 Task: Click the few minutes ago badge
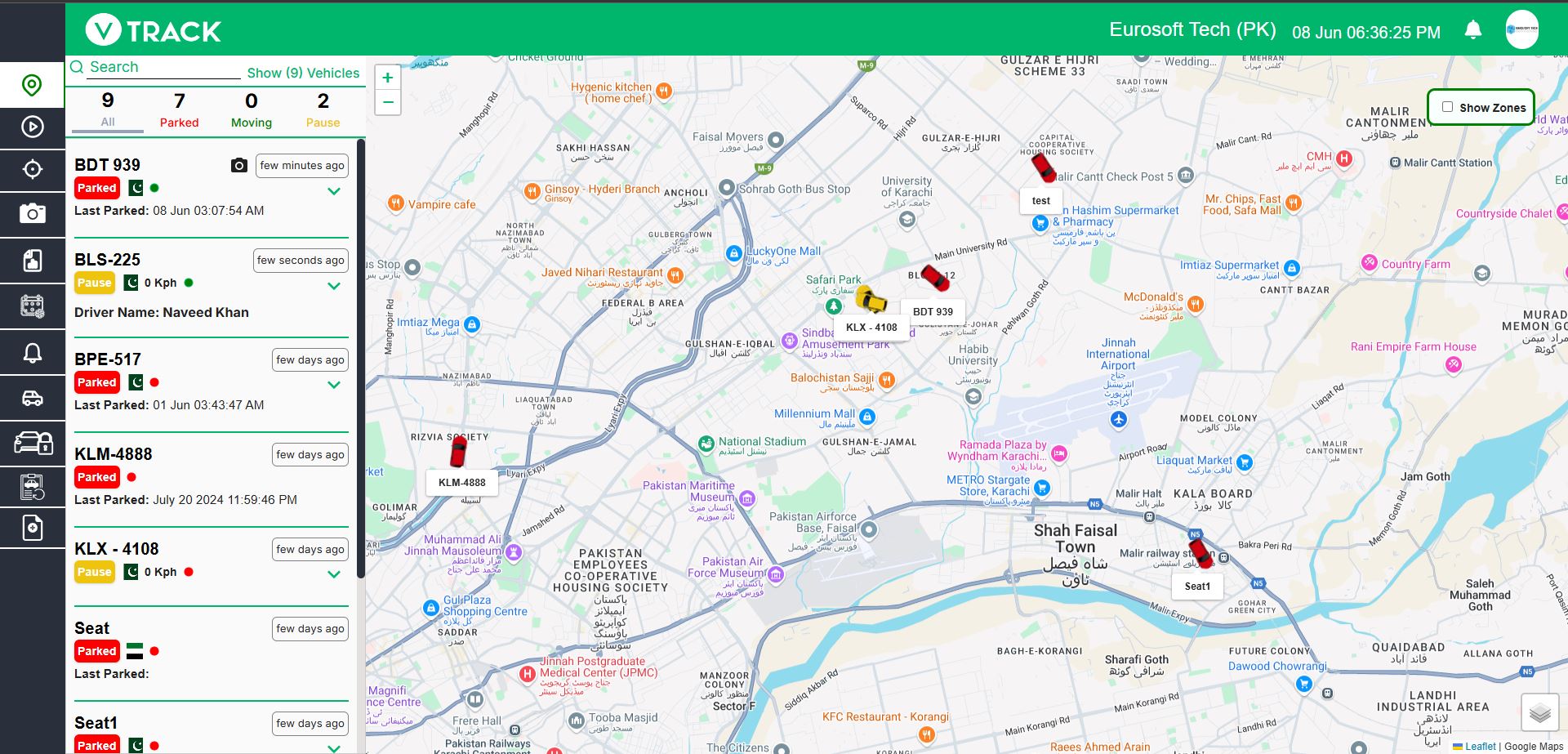302,166
